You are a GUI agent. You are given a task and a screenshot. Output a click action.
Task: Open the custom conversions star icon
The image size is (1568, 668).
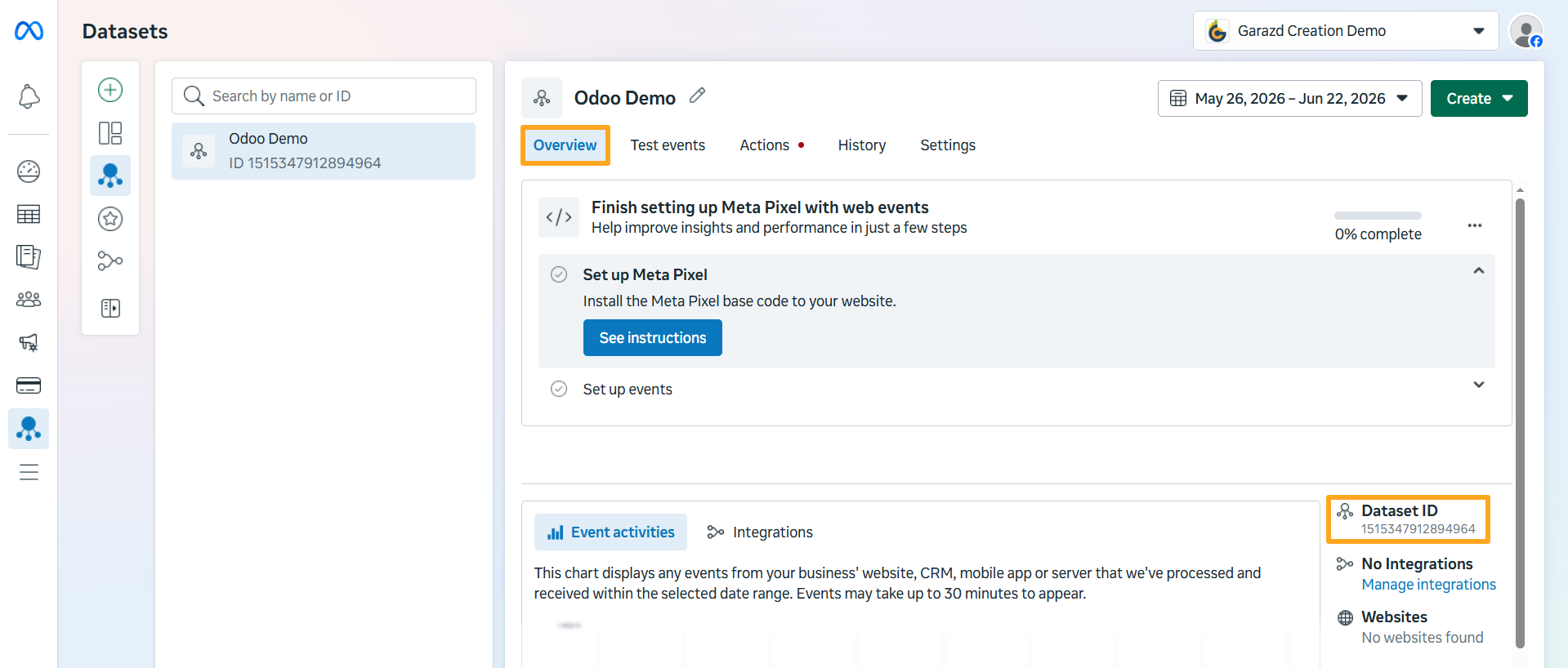click(x=110, y=219)
